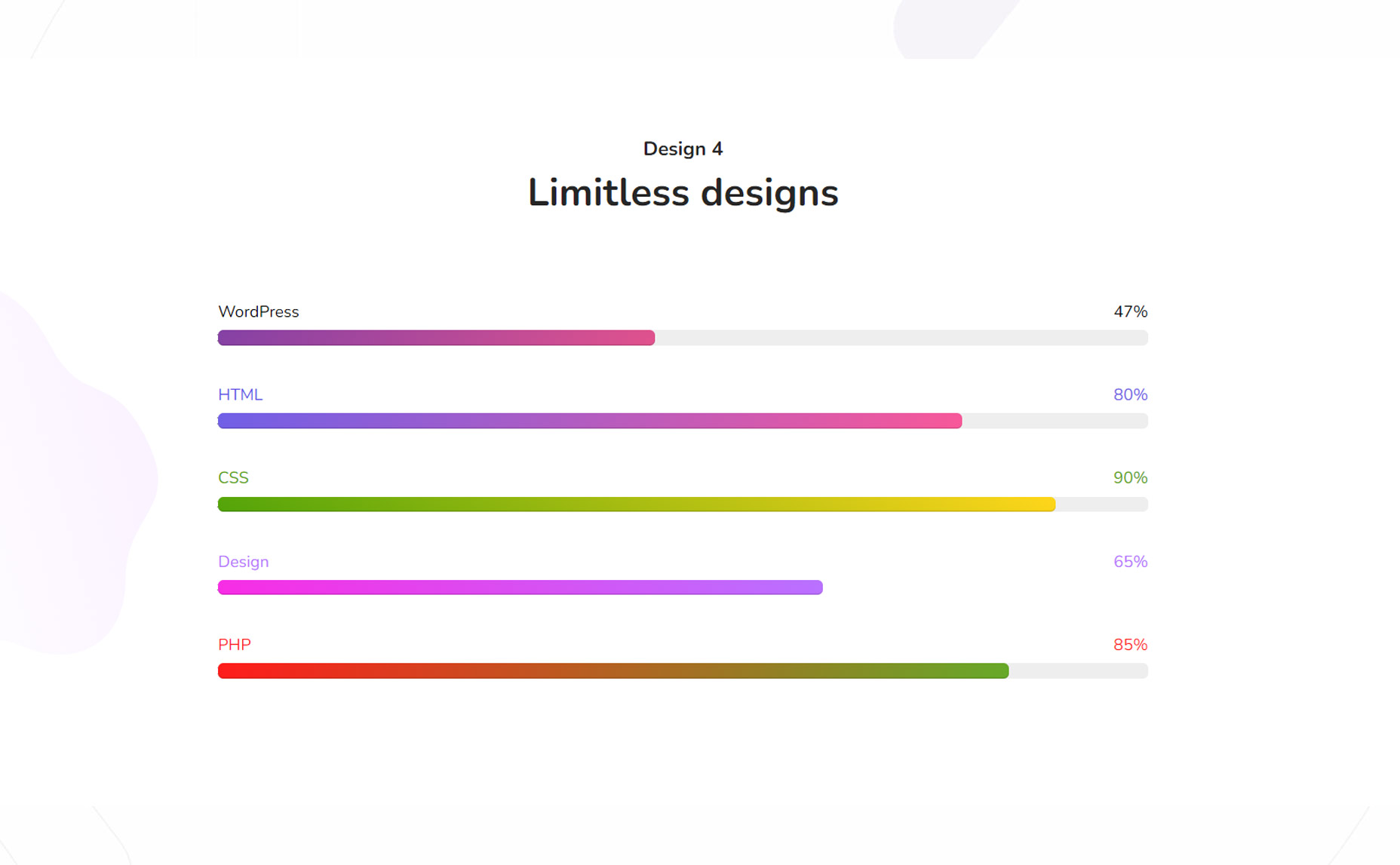Viewport: 1400px width, 865px height.
Task: Select the PHP skill label
Action: [235, 645]
